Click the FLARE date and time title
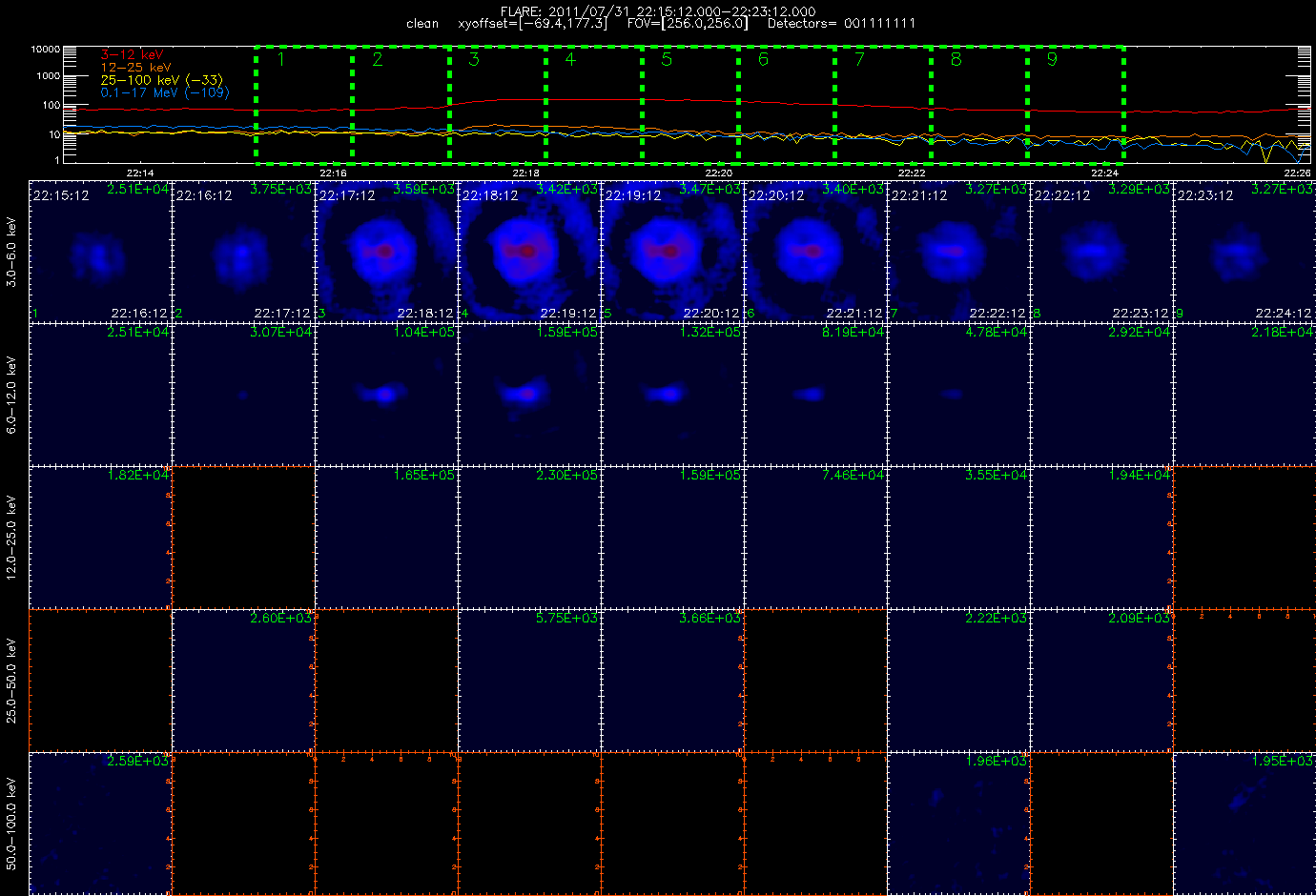Viewport: 1316px width, 896px height. pos(658,11)
